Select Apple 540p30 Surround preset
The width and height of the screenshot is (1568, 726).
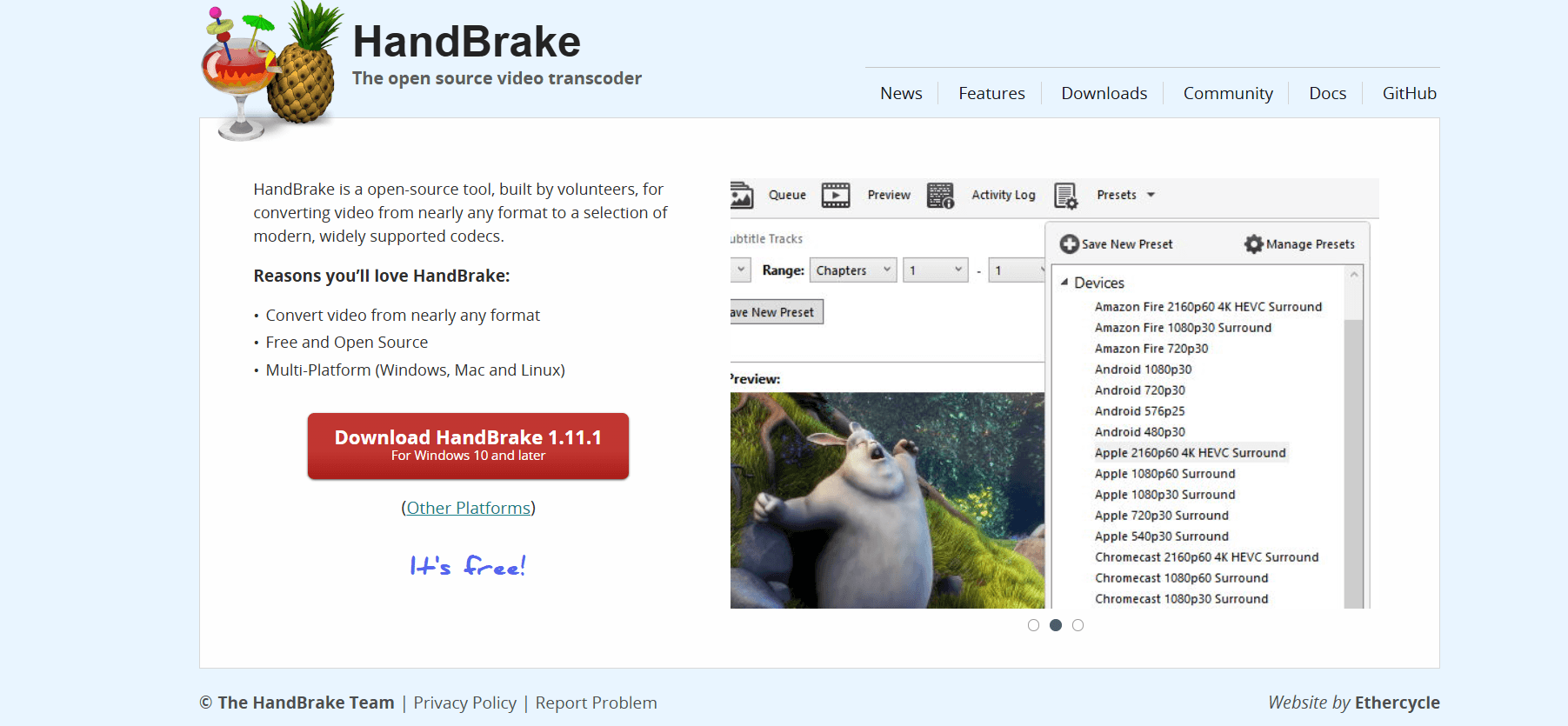1161,536
